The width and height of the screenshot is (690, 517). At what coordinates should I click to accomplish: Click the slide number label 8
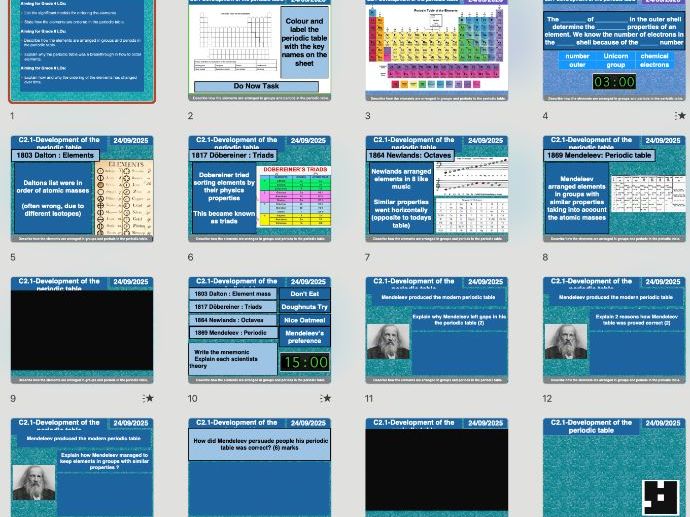tap(545, 257)
